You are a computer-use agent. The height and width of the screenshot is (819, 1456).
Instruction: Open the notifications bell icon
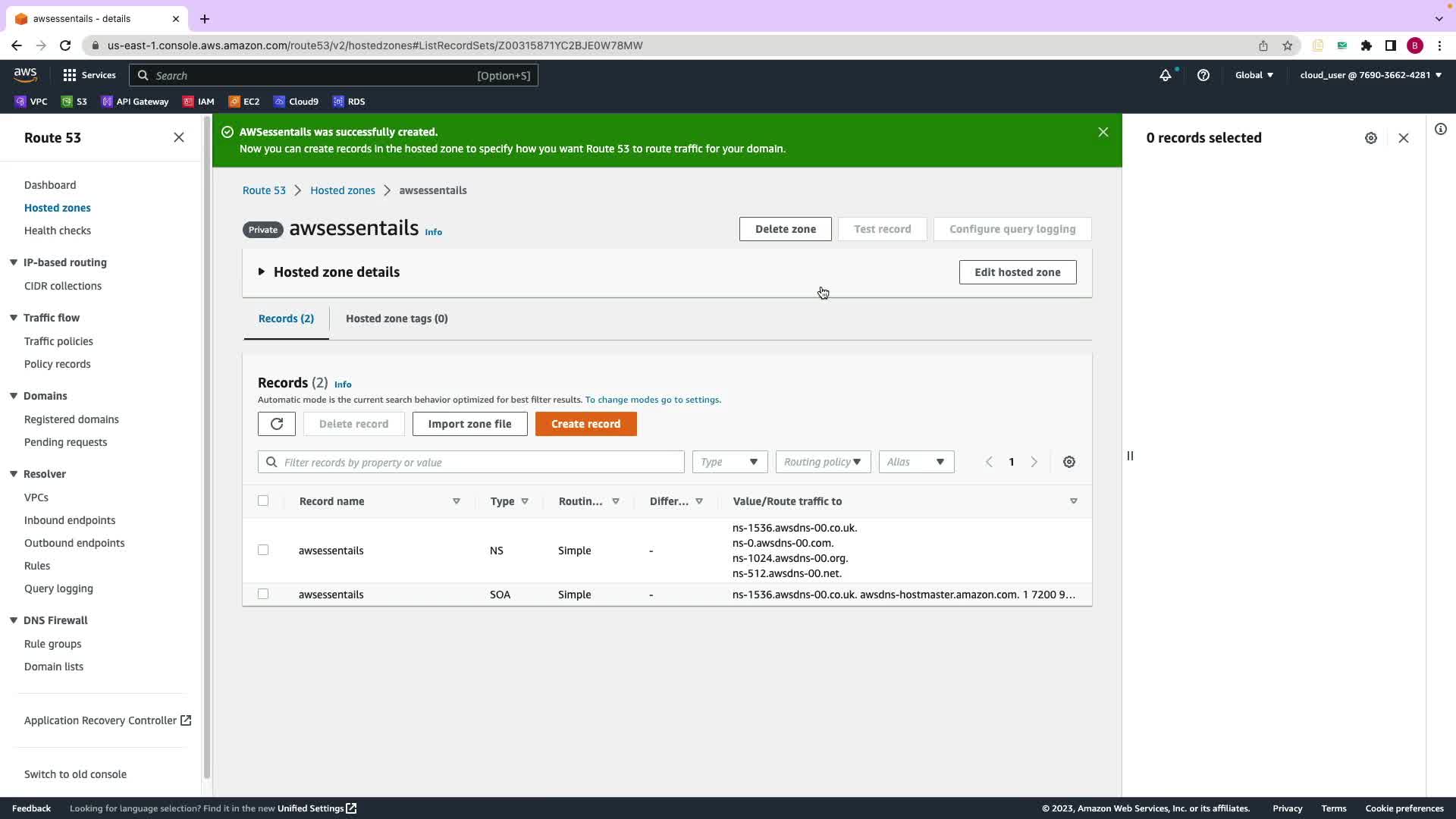tap(1165, 75)
